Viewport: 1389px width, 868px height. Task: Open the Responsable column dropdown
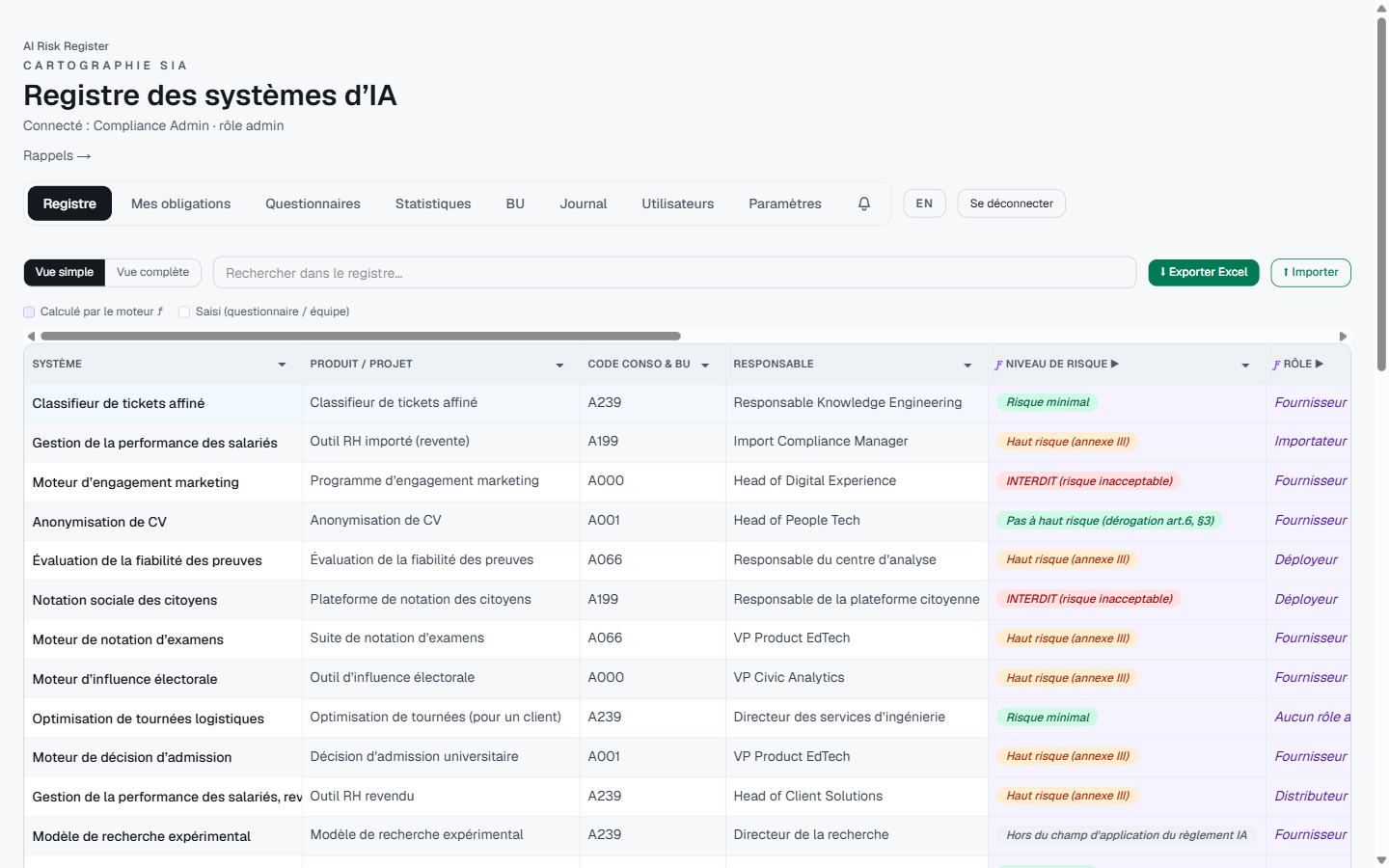[967, 365]
